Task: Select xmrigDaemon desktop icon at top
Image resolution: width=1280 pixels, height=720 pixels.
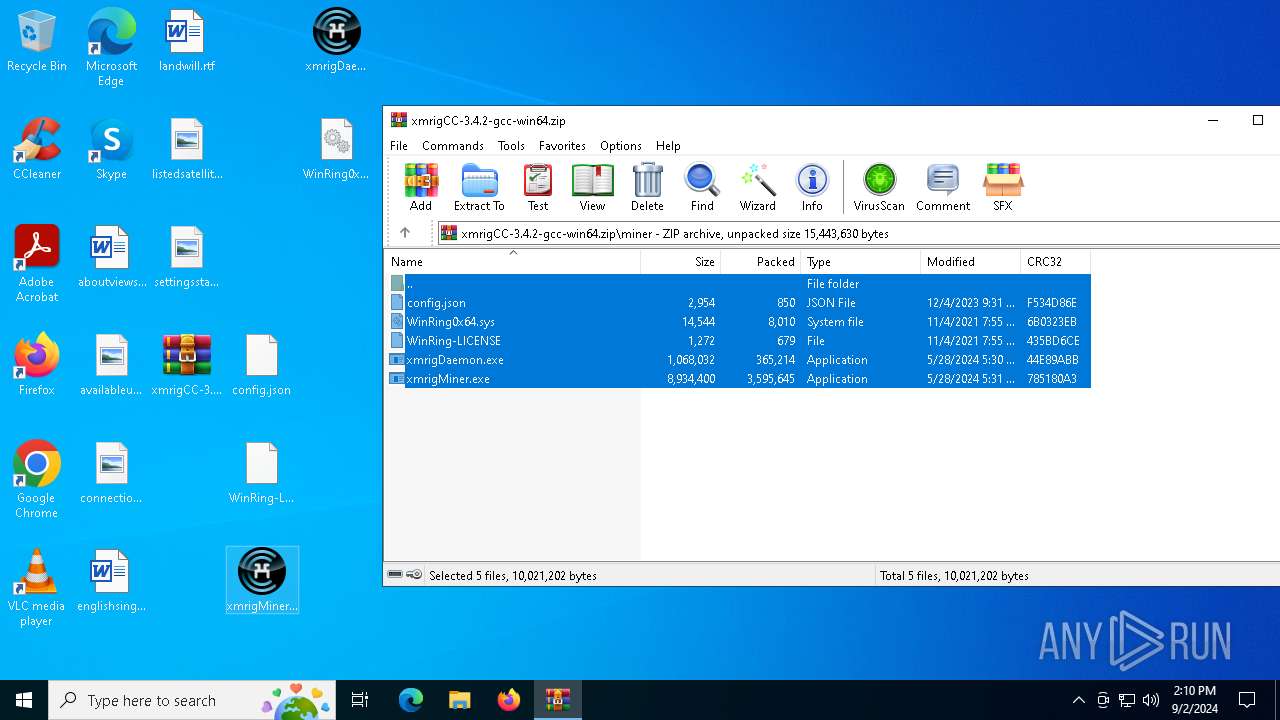Action: coord(336,42)
